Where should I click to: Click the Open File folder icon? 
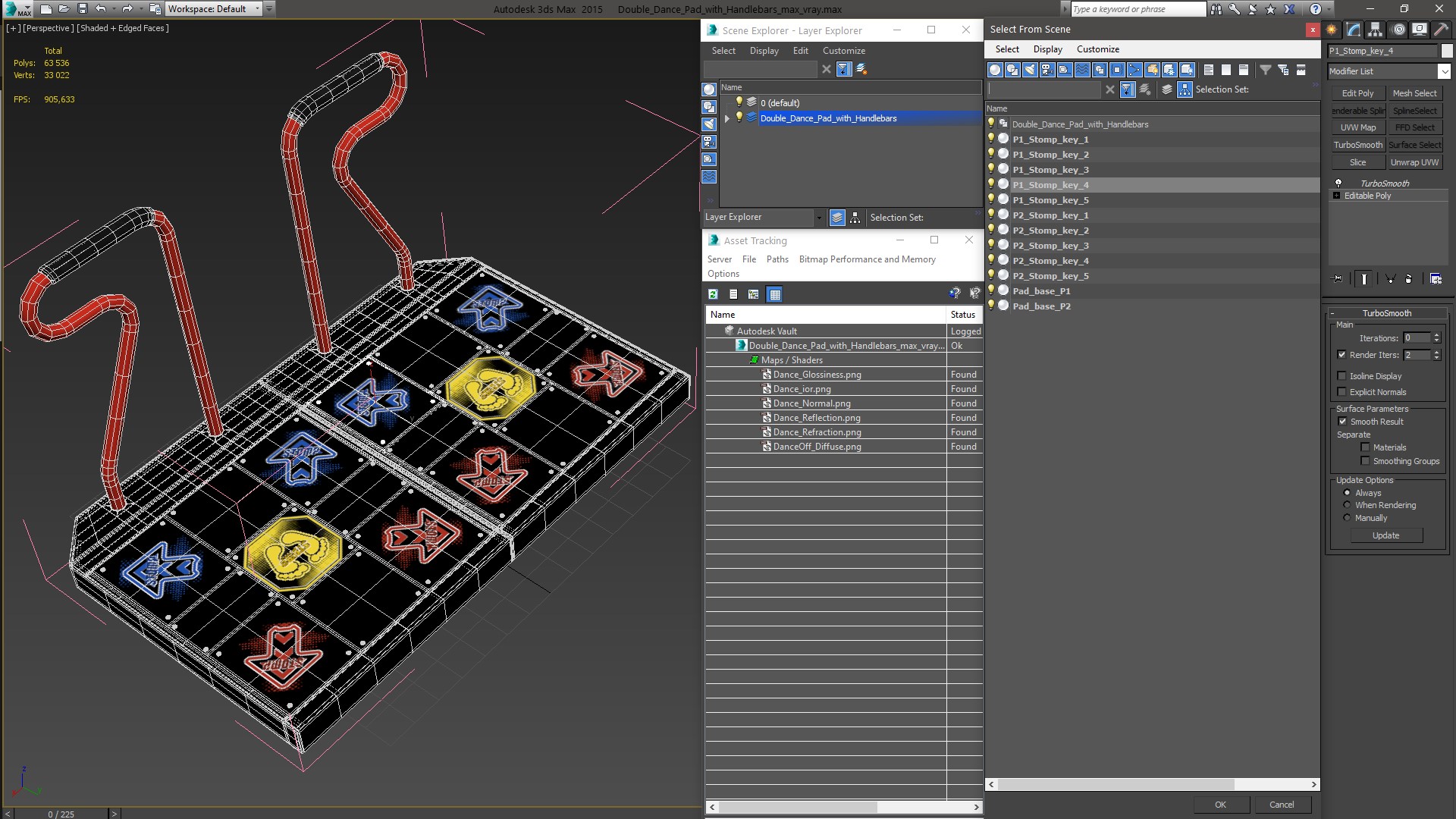(x=64, y=9)
